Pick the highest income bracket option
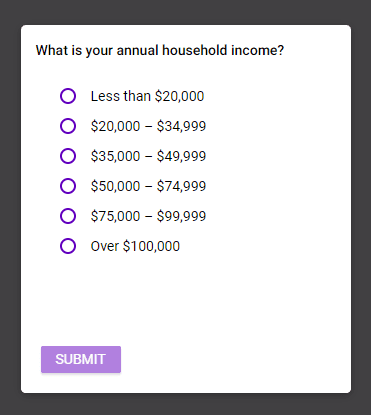This screenshot has width=371, height=415. 68,246
